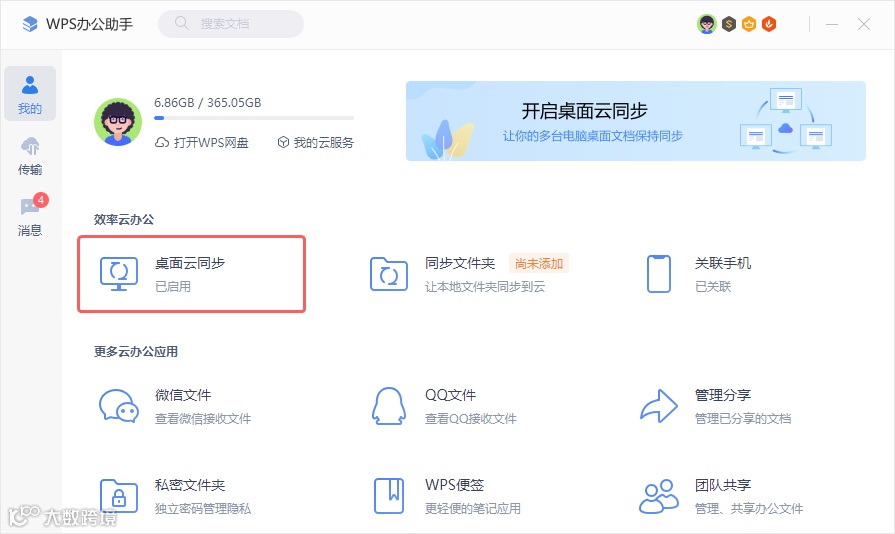The width and height of the screenshot is (895, 534).
Task: Open QQ文件 entry
Action: pos(445,406)
